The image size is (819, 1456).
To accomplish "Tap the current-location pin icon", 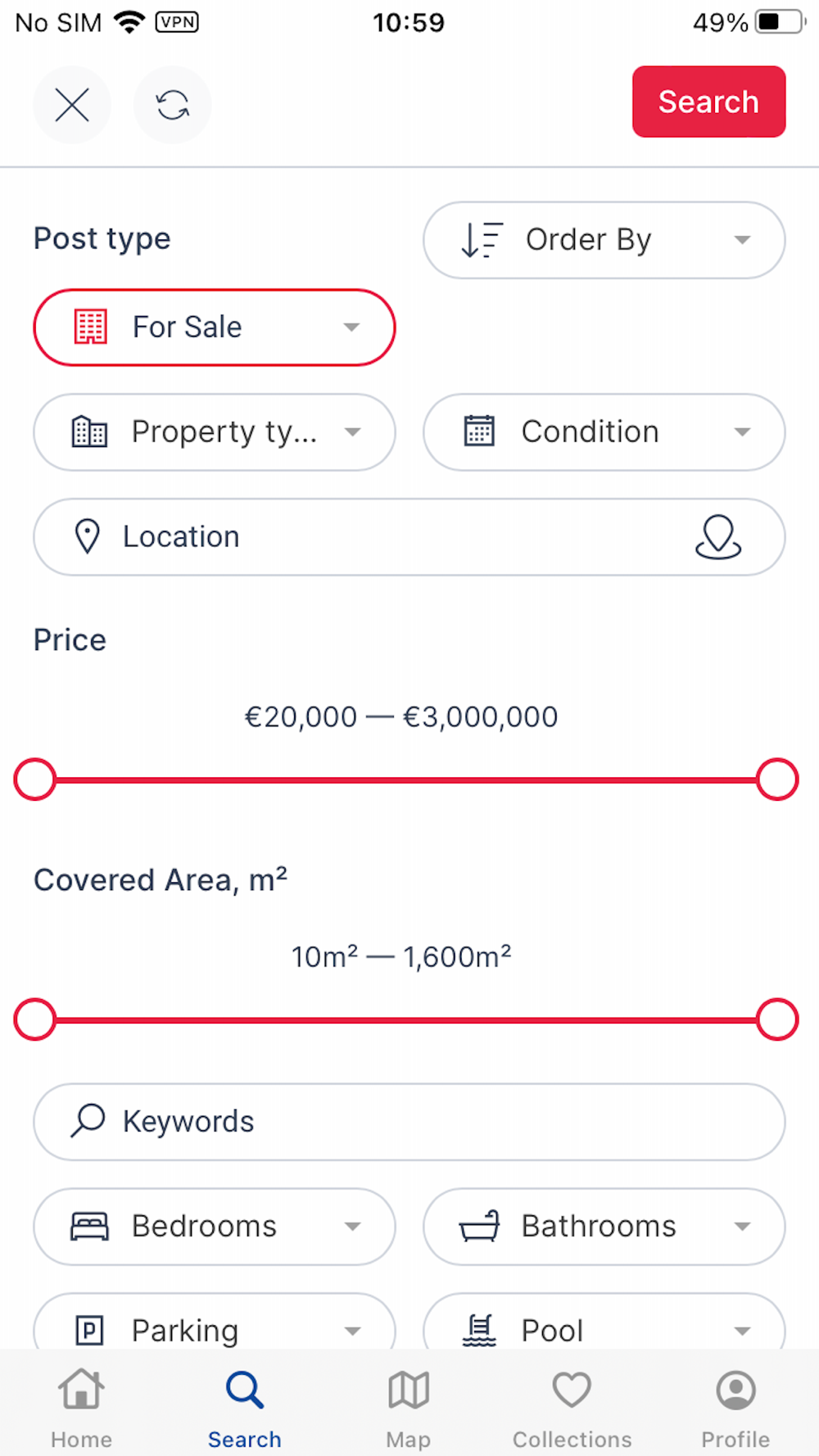I will [x=717, y=537].
